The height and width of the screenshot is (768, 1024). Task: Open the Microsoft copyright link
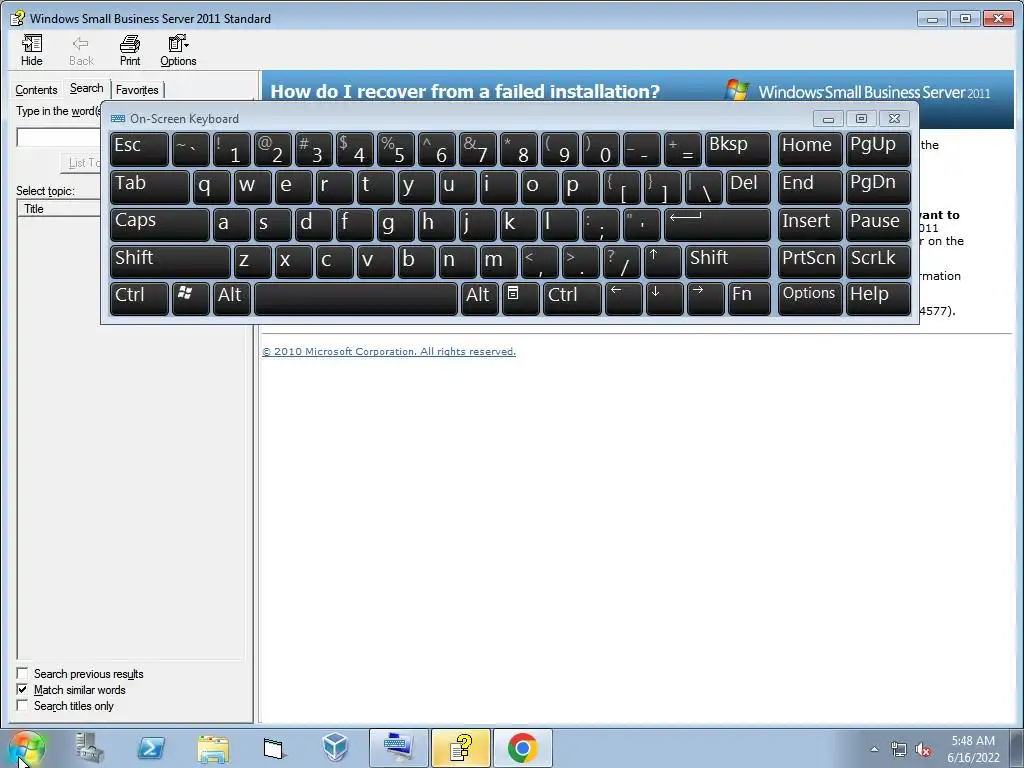click(389, 351)
